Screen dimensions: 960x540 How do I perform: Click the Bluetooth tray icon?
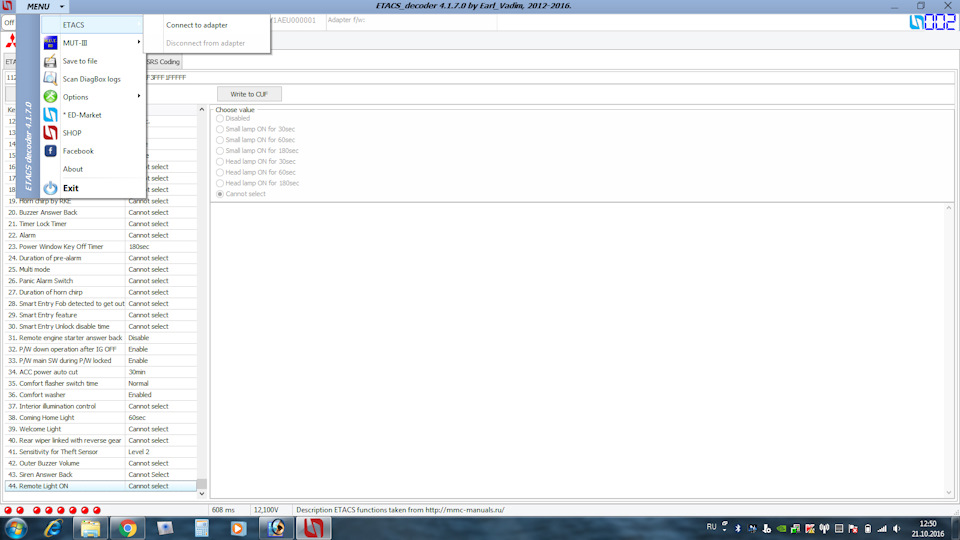coord(738,528)
